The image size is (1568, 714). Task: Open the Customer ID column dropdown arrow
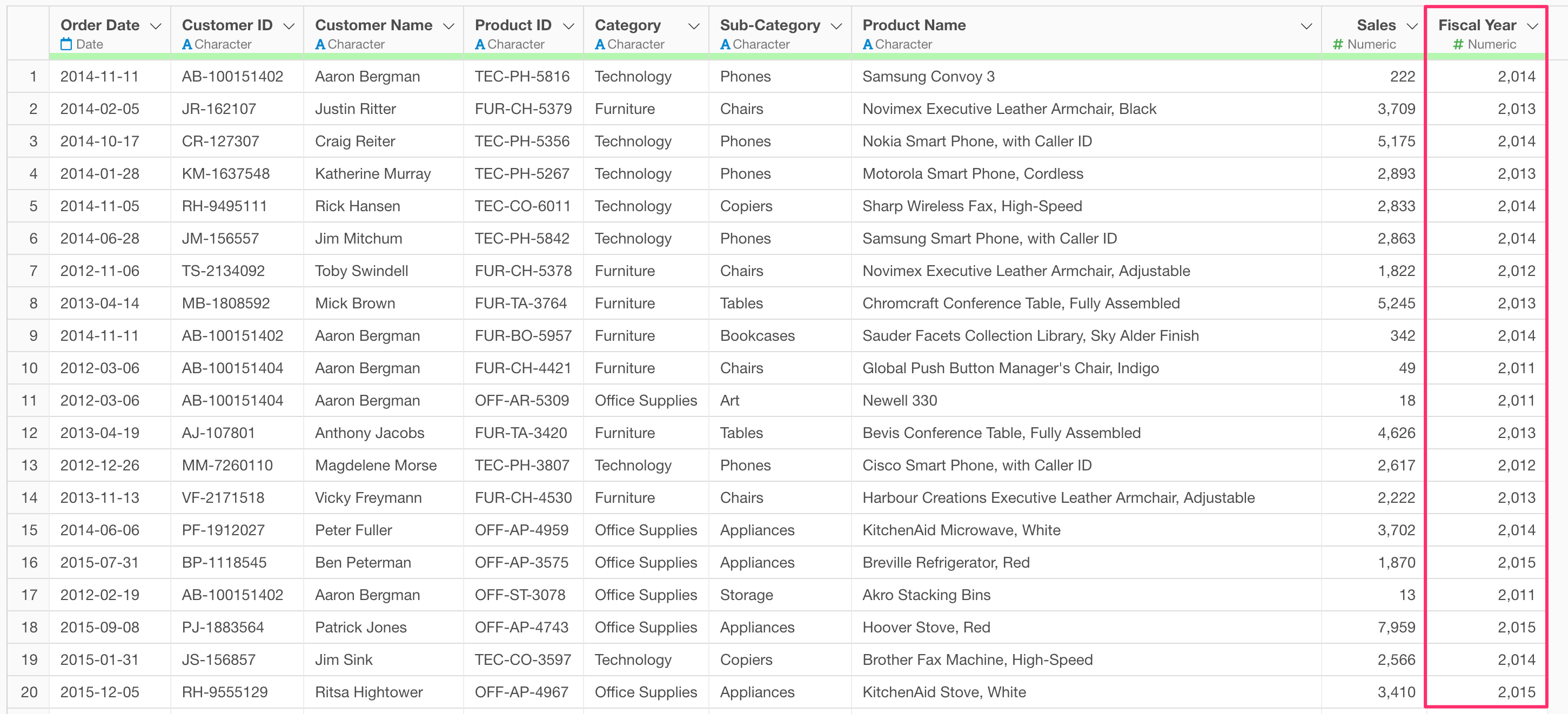[x=289, y=26]
